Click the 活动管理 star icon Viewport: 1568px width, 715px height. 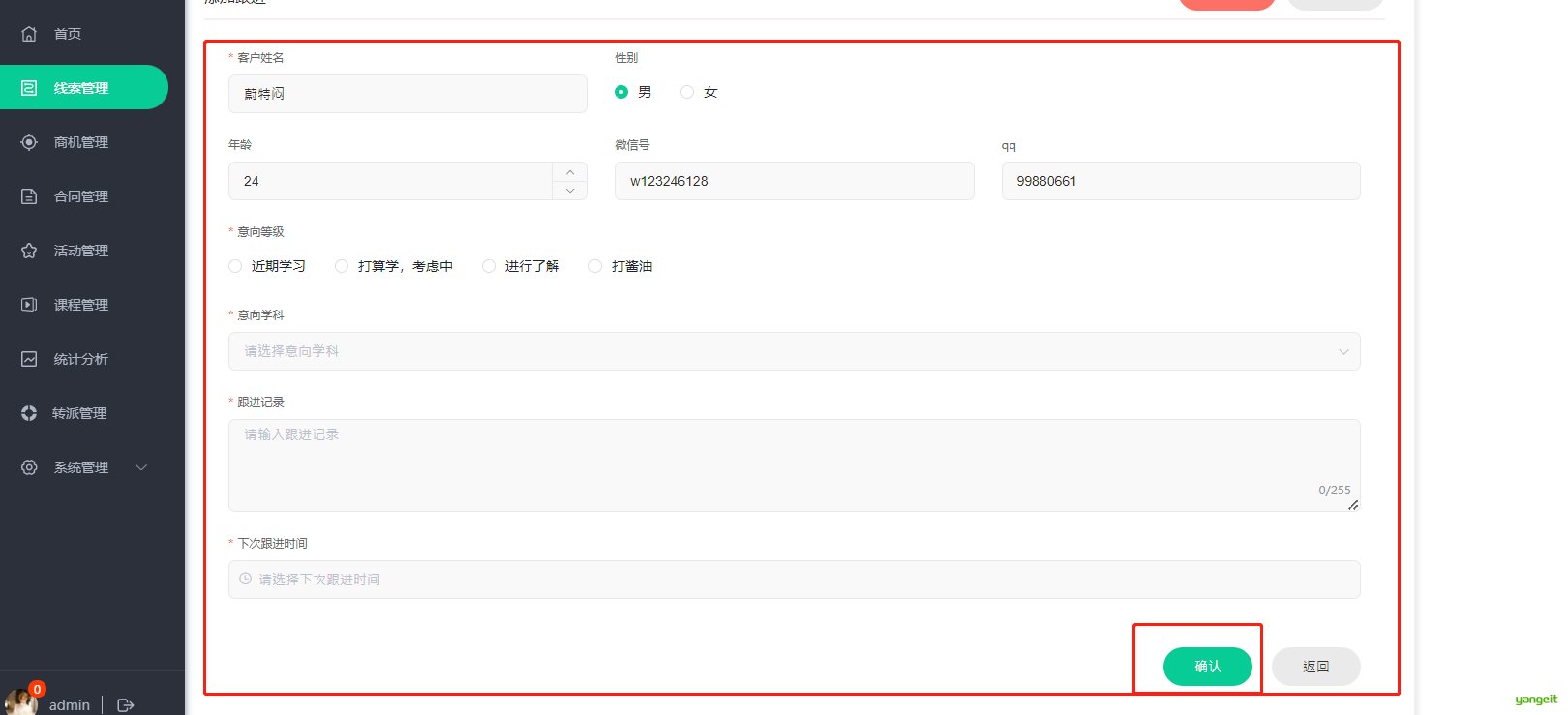click(29, 251)
